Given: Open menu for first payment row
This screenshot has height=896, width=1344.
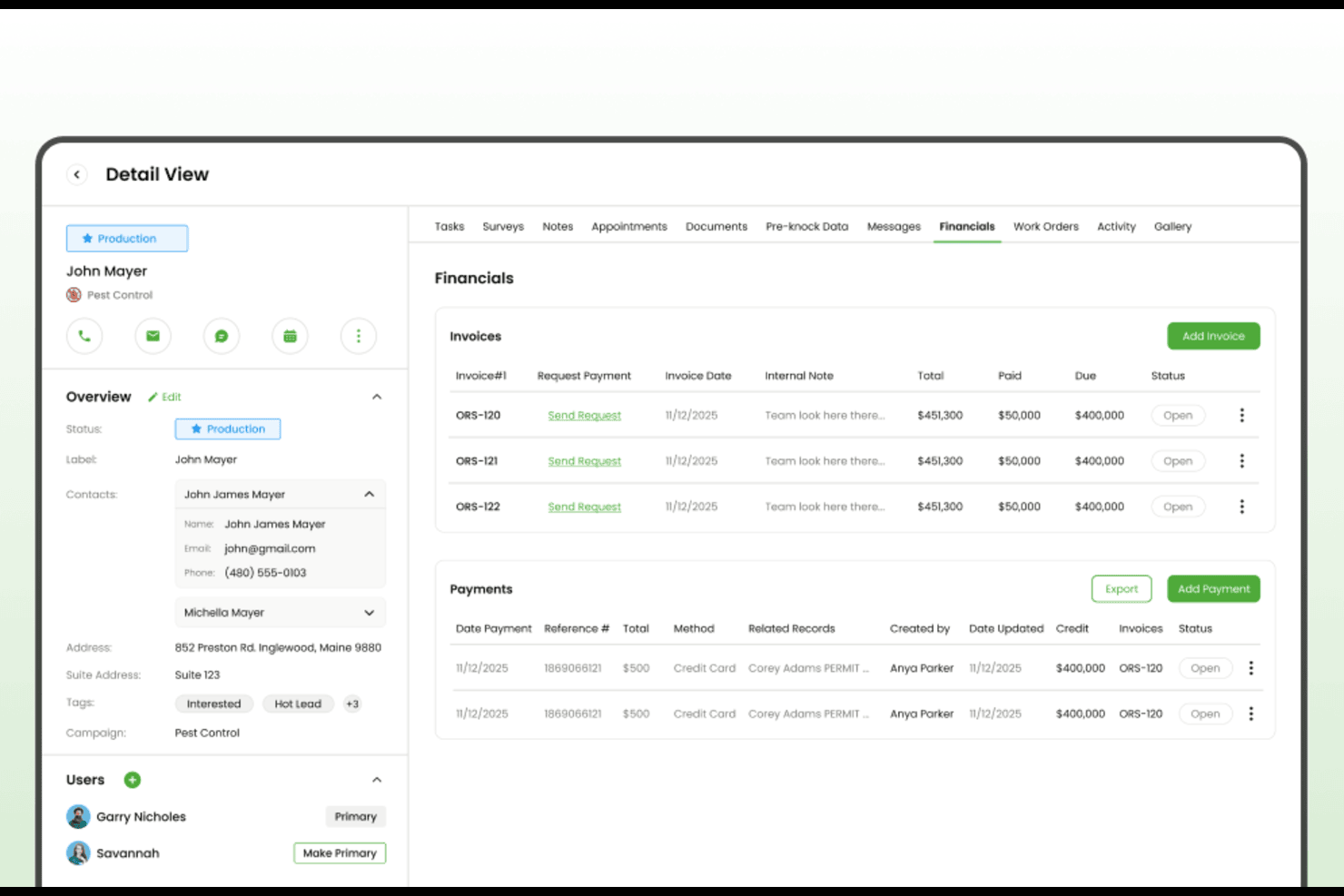Looking at the screenshot, I should 1251,668.
